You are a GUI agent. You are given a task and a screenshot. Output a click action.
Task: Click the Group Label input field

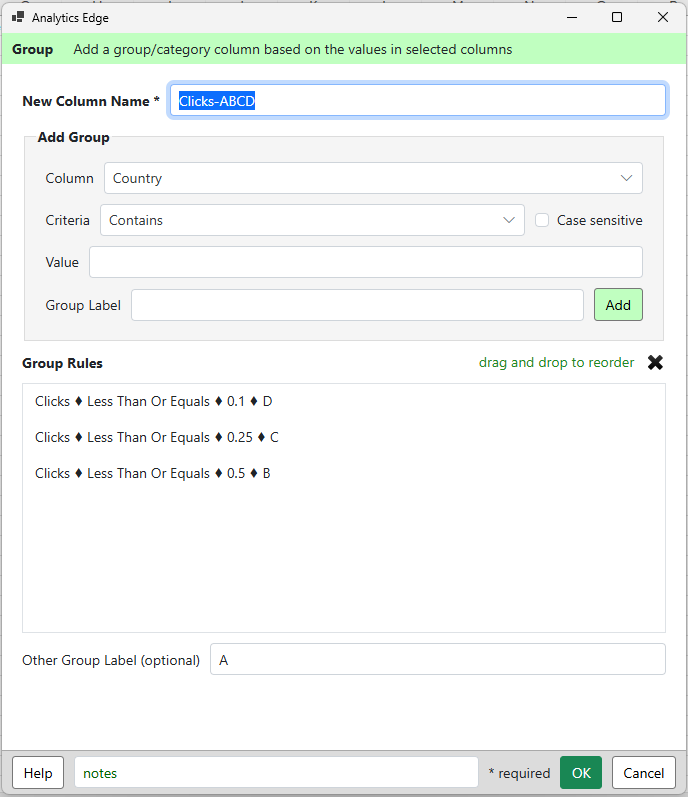(357, 305)
